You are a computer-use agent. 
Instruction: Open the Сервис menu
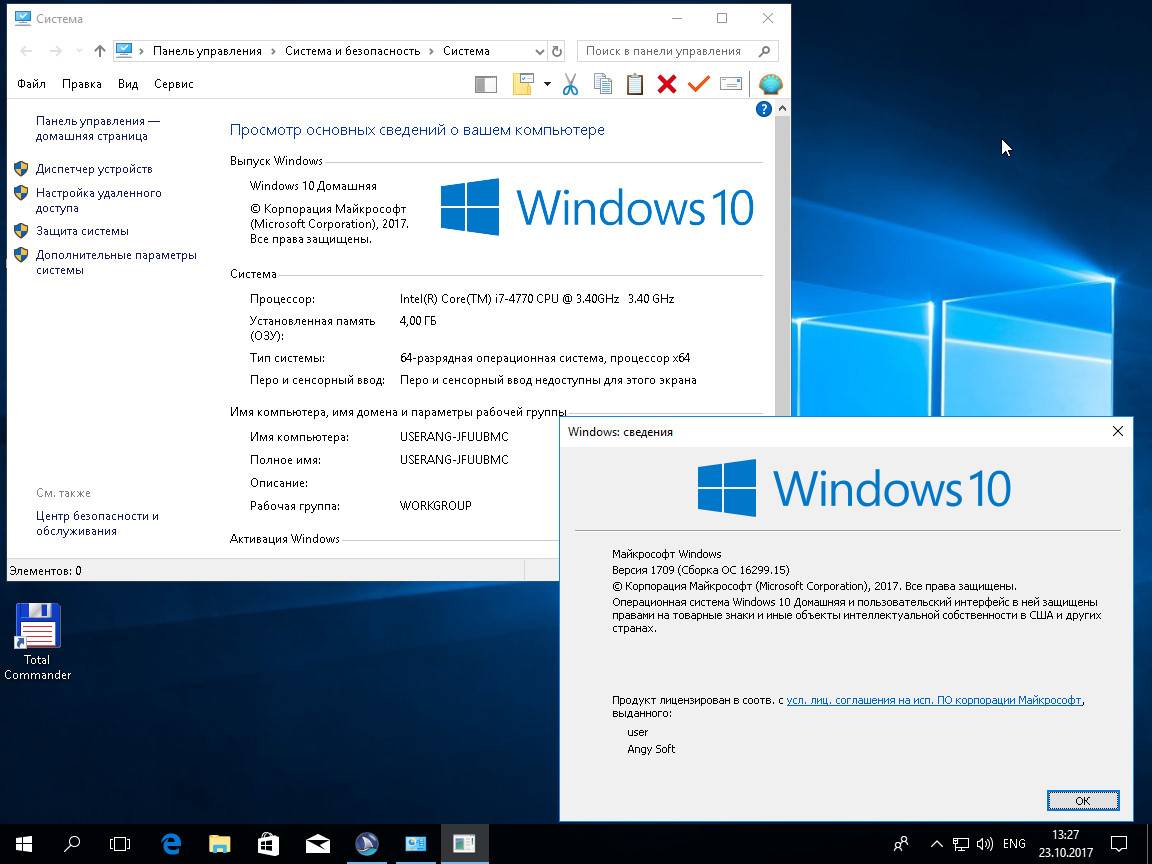click(x=173, y=84)
